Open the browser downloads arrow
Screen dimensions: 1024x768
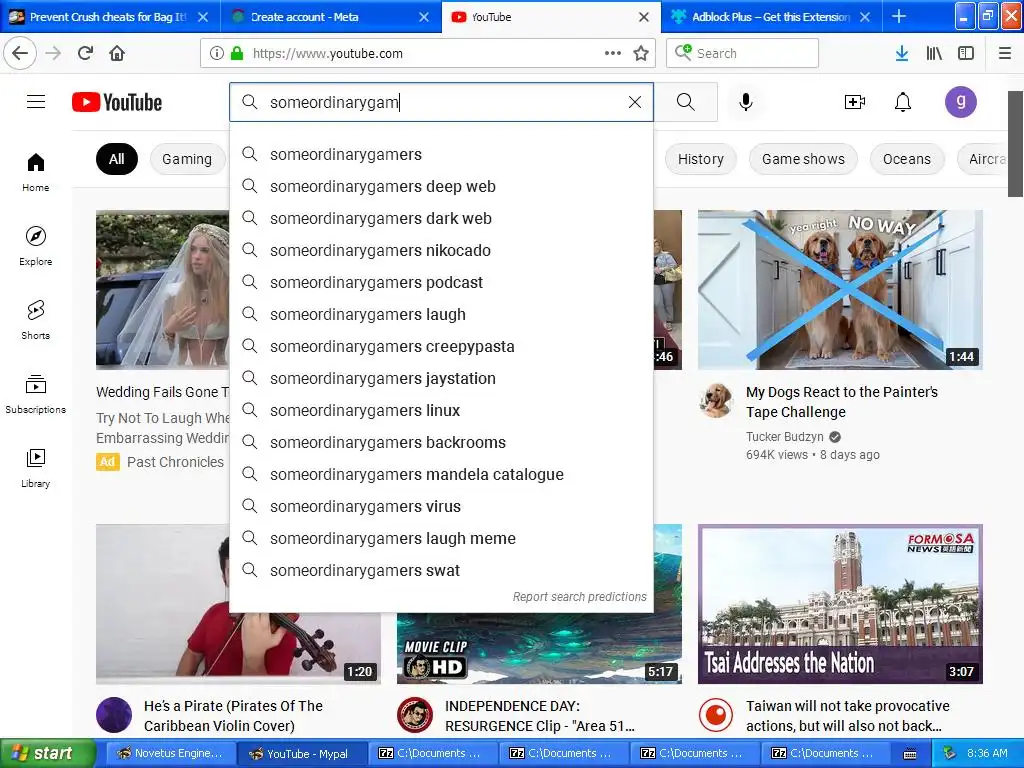(902, 53)
